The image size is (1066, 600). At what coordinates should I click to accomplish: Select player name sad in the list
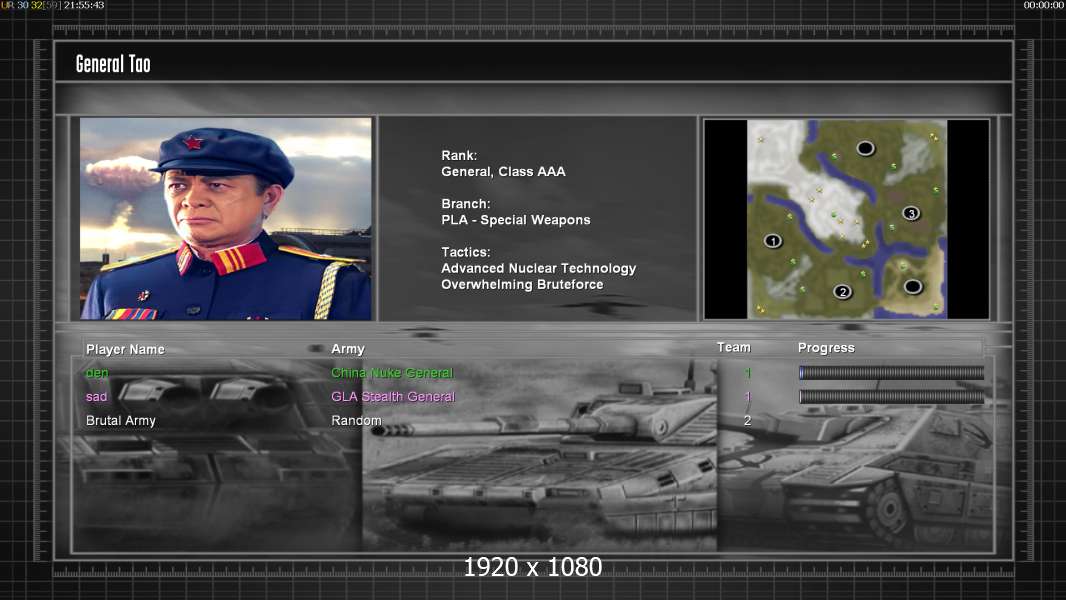96,397
